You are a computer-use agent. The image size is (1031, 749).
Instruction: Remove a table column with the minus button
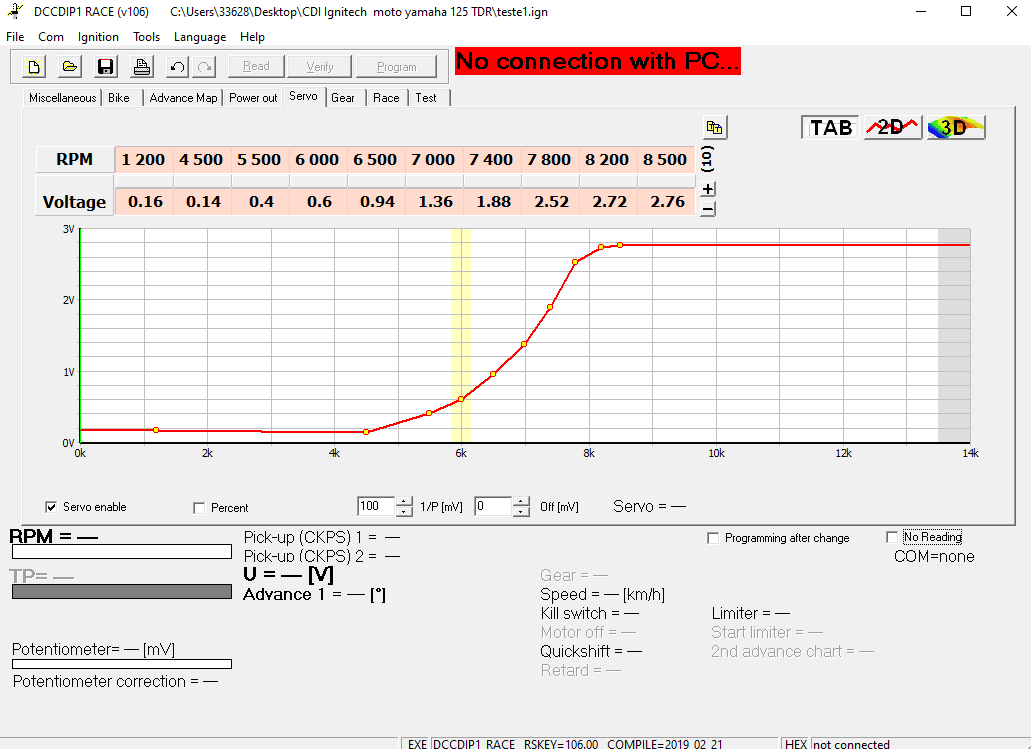(x=708, y=209)
